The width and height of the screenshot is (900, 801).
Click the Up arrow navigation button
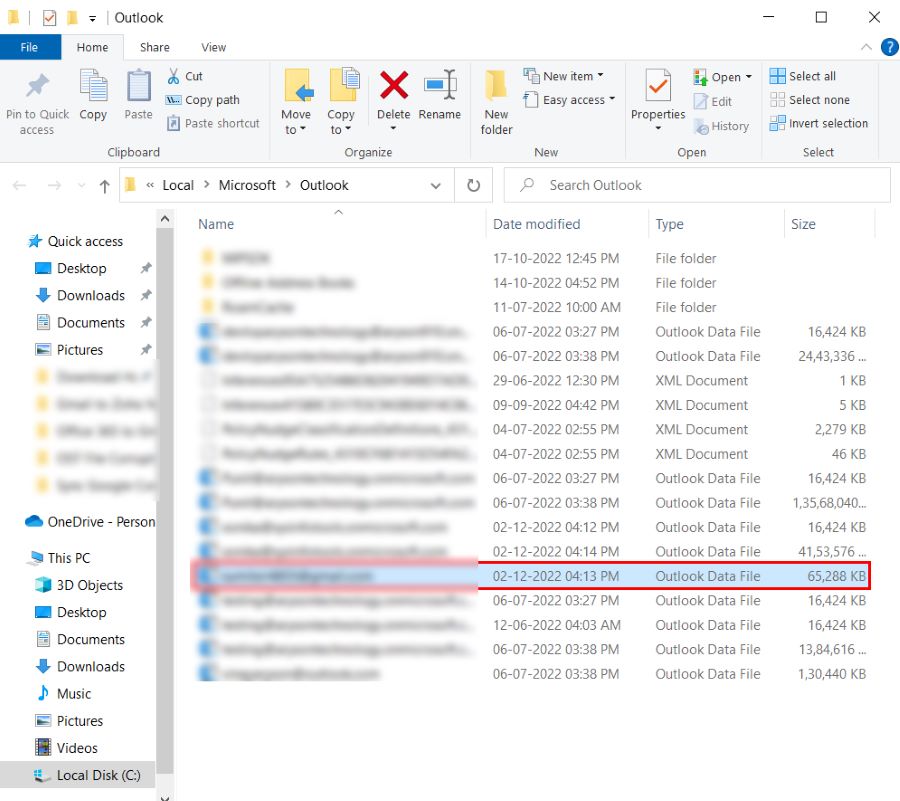point(105,186)
